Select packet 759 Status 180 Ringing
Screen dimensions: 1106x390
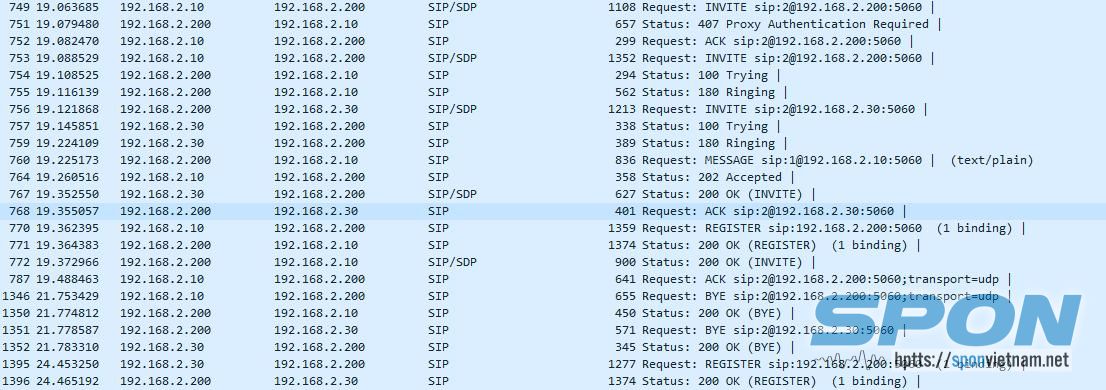pyautogui.click(x=553, y=142)
